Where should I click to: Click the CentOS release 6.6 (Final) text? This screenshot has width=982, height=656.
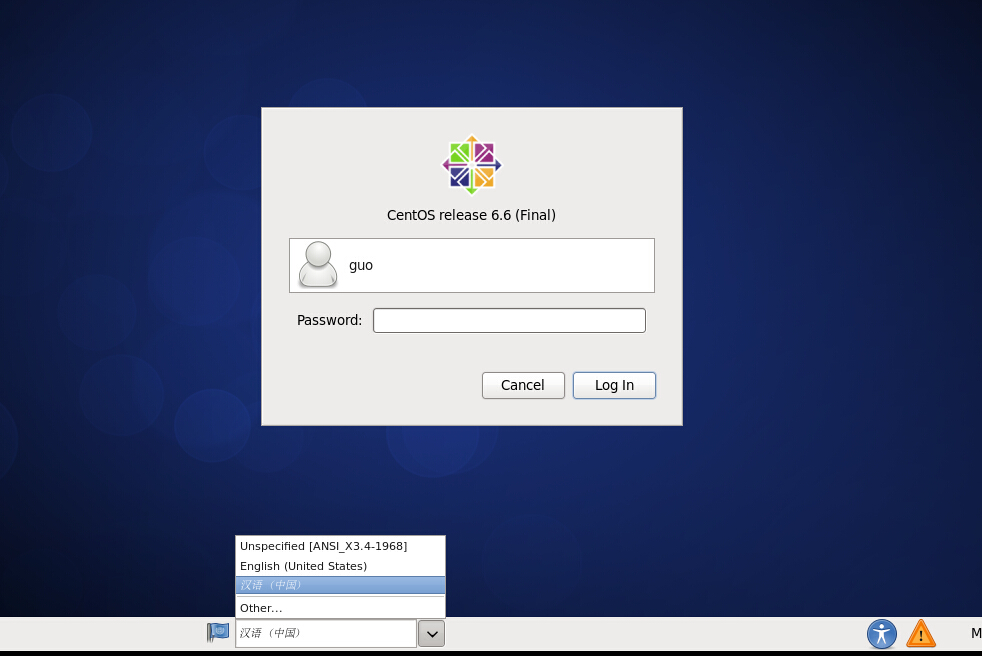[471, 215]
